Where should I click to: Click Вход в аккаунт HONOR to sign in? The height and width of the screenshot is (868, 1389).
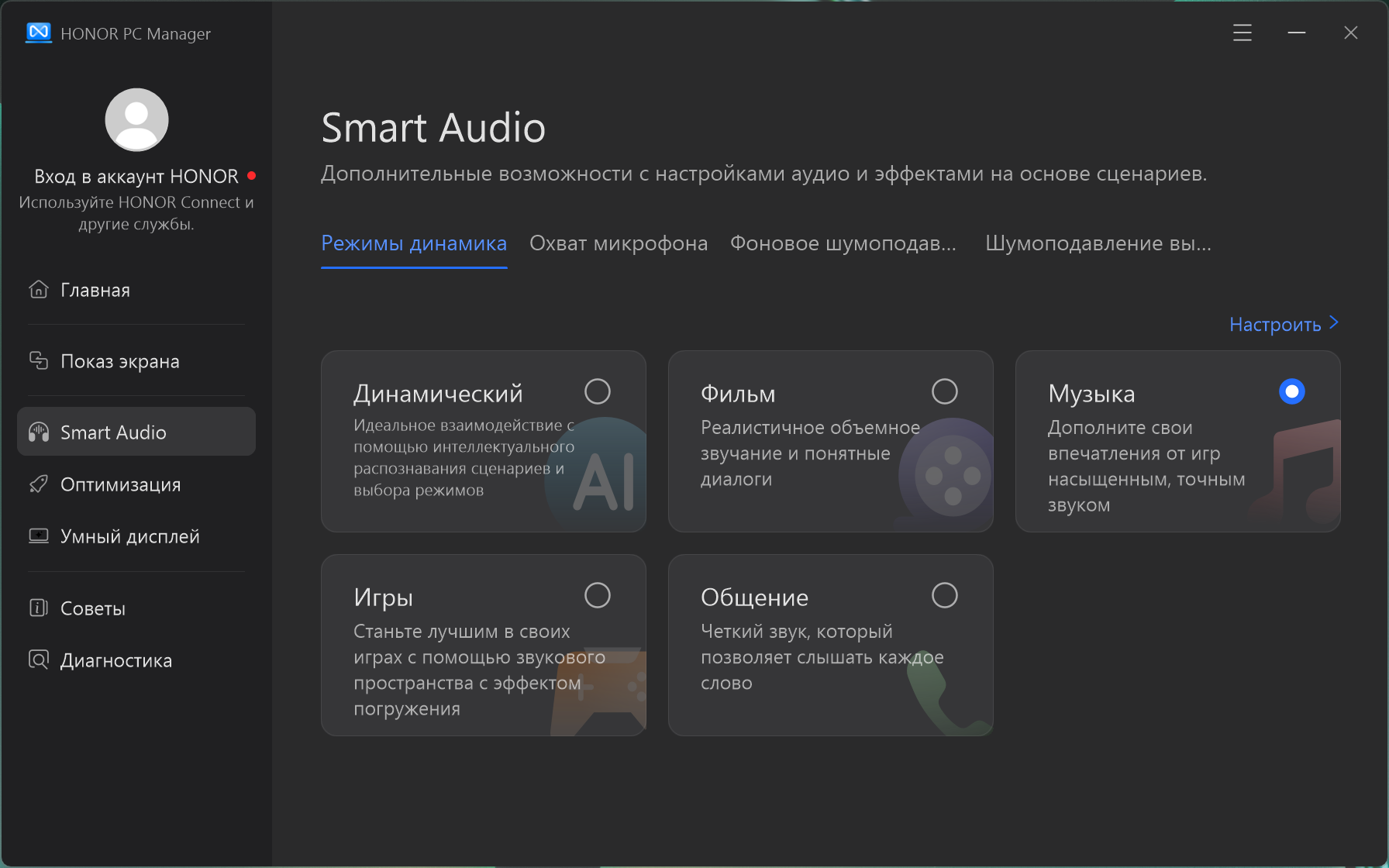136,177
